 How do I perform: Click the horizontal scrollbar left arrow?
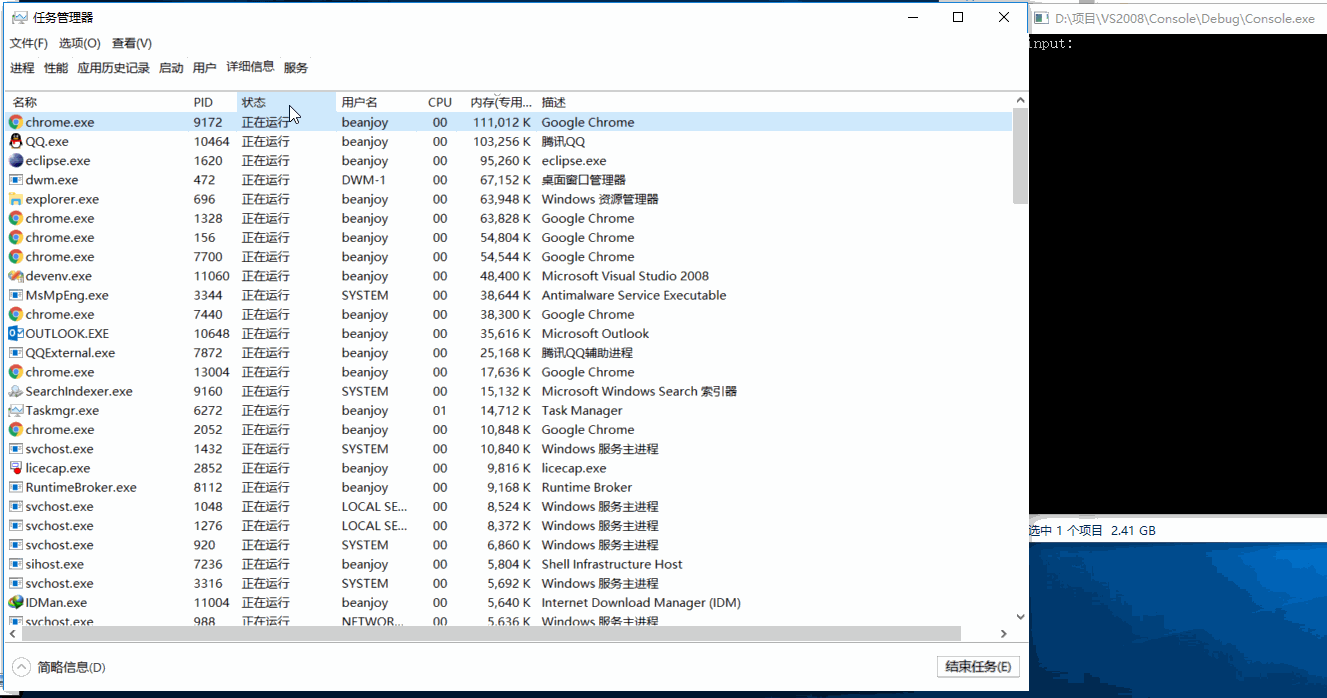(15, 634)
